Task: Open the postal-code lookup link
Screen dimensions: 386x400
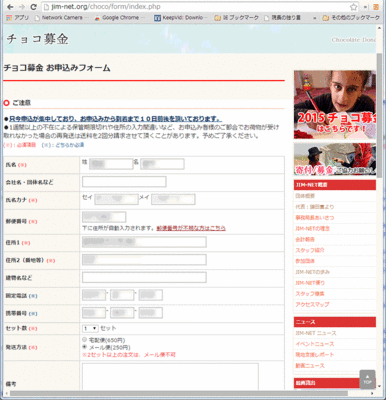Action: coord(191,228)
